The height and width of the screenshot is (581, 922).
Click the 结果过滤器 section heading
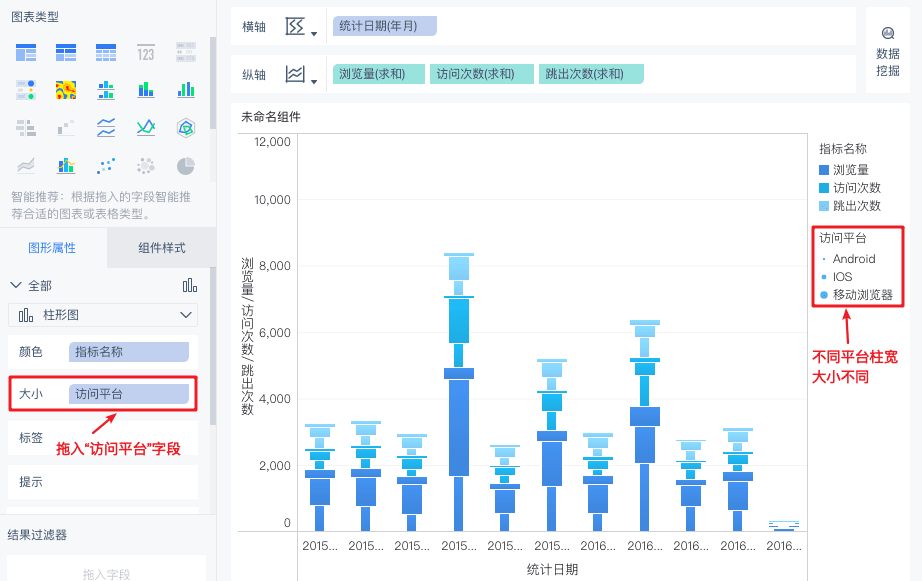pyautogui.click(x=37, y=535)
